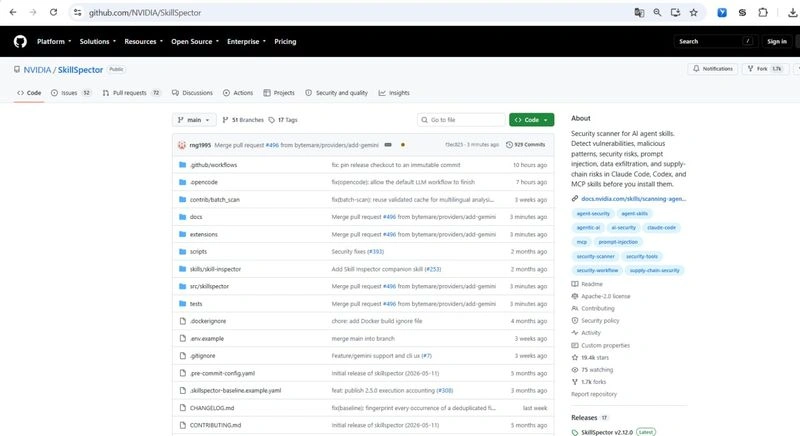Select the agent-security topic tag
The width and height of the screenshot is (800, 436).
click(593, 213)
